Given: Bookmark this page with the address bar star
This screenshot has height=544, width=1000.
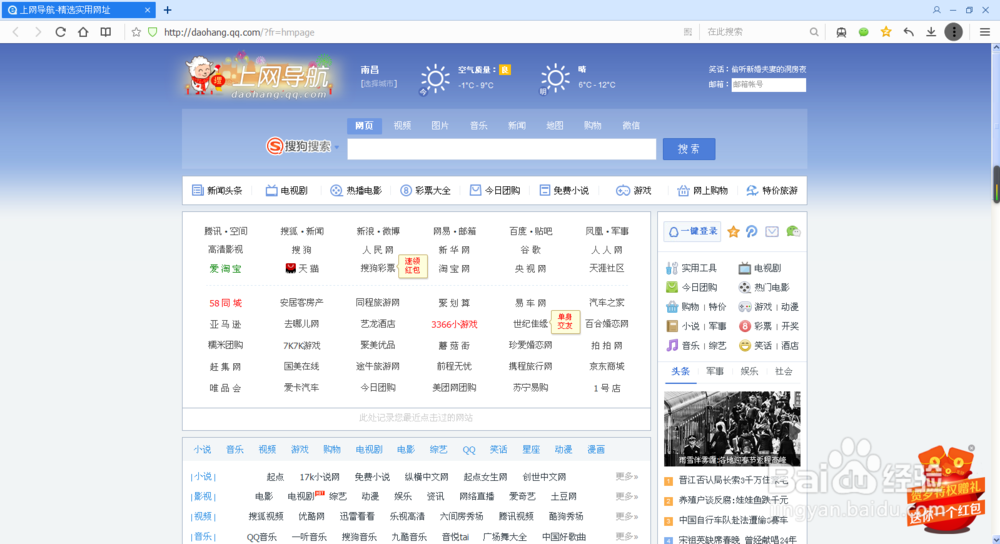Looking at the screenshot, I should point(136,32).
